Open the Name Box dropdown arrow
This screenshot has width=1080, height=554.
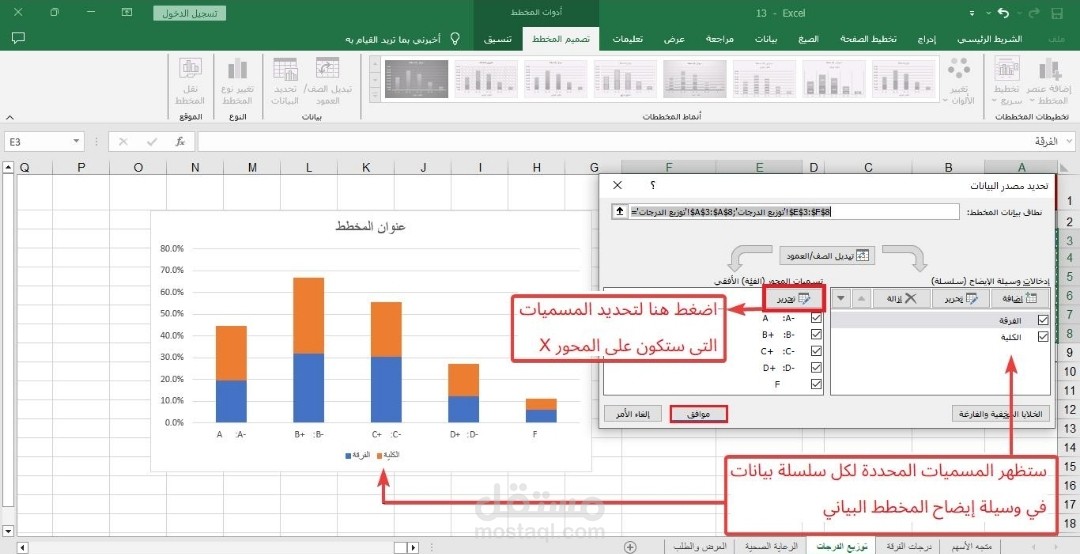(x=76, y=141)
